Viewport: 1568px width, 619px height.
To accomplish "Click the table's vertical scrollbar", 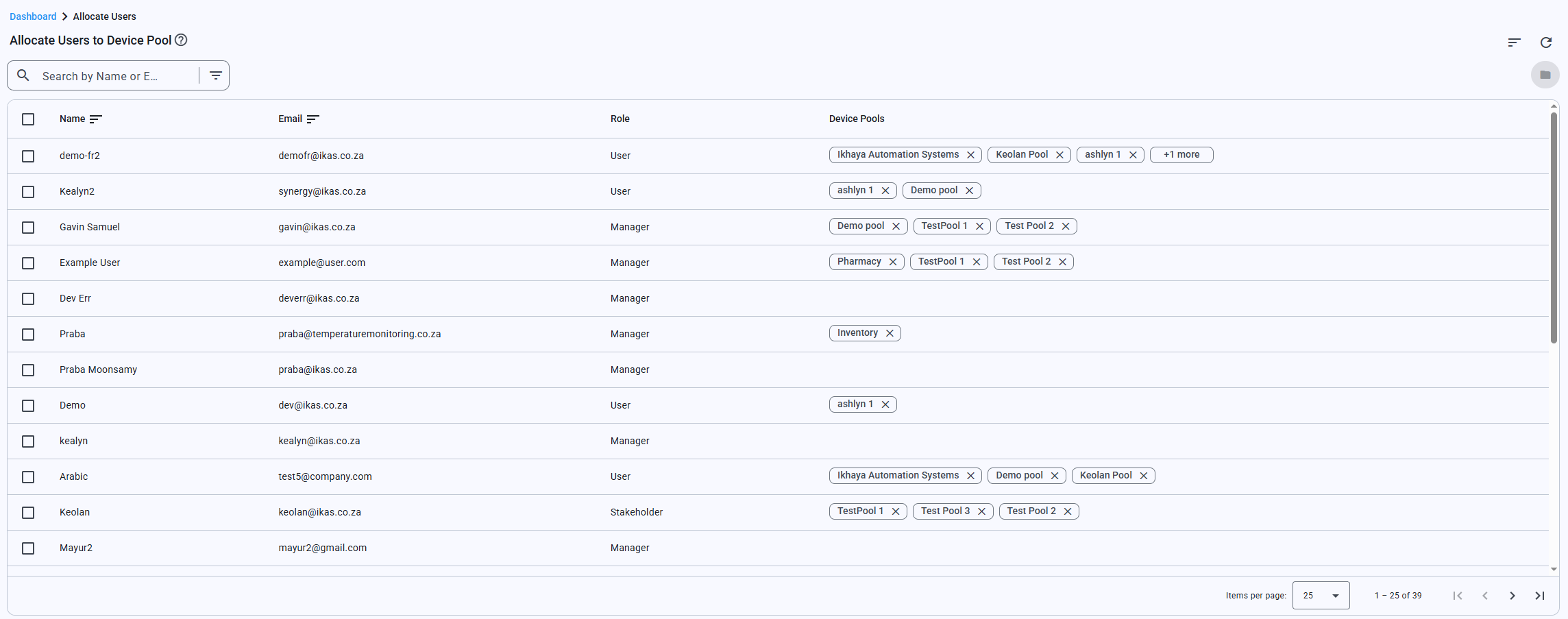I will pyautogui.click(x=1553, y=226).
